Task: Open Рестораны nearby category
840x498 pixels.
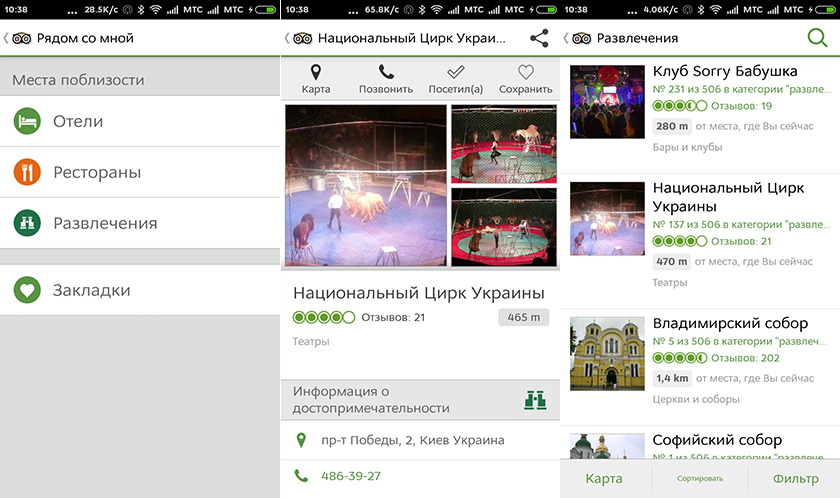Action: (x=140, y=172)
